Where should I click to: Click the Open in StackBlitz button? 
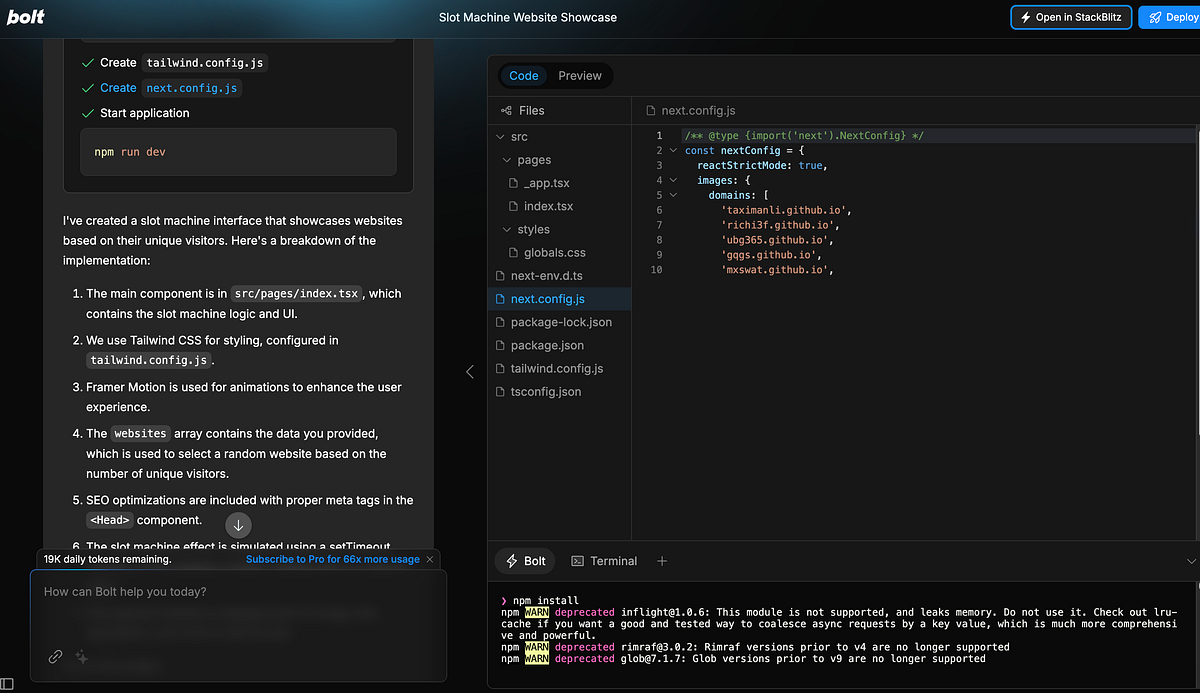click(1071, 17)
